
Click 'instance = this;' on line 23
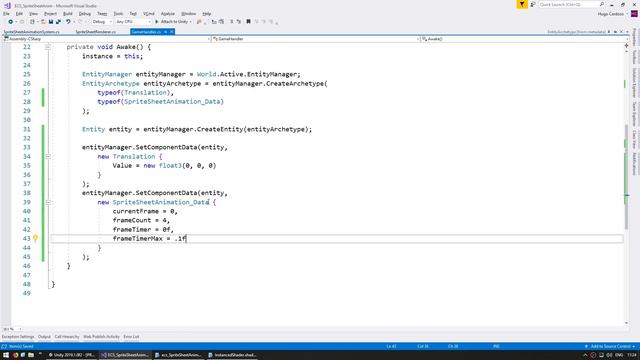(113, 56)
